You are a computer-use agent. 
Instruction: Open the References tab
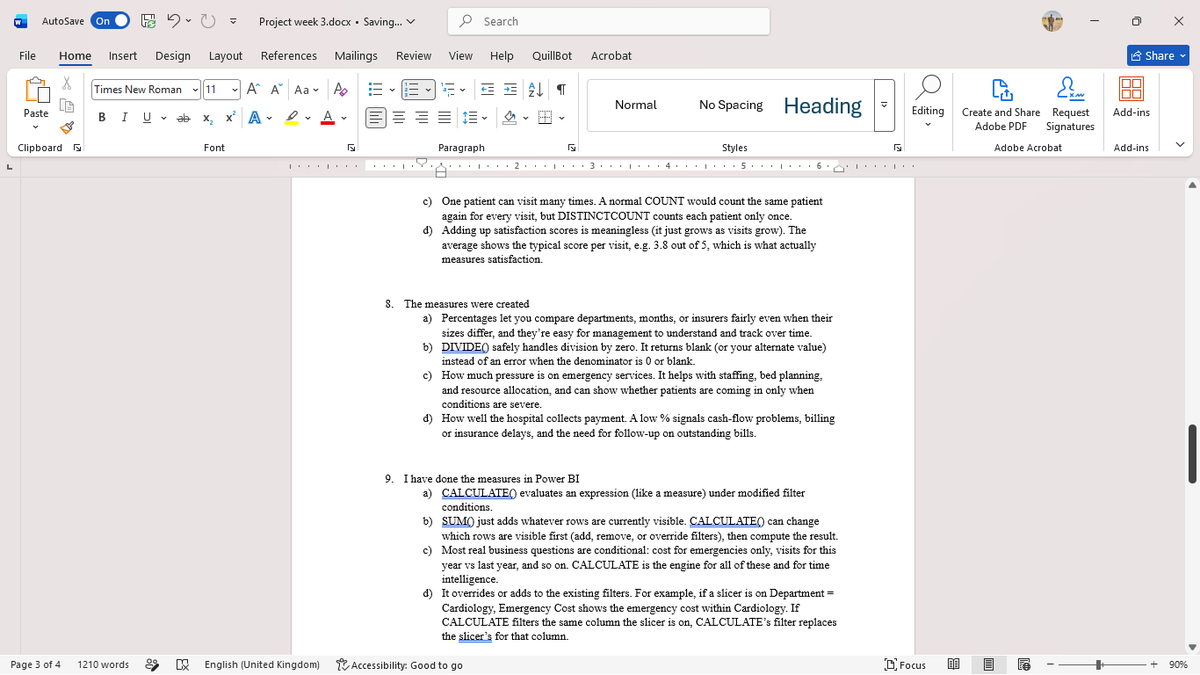(x=289, y=56)
